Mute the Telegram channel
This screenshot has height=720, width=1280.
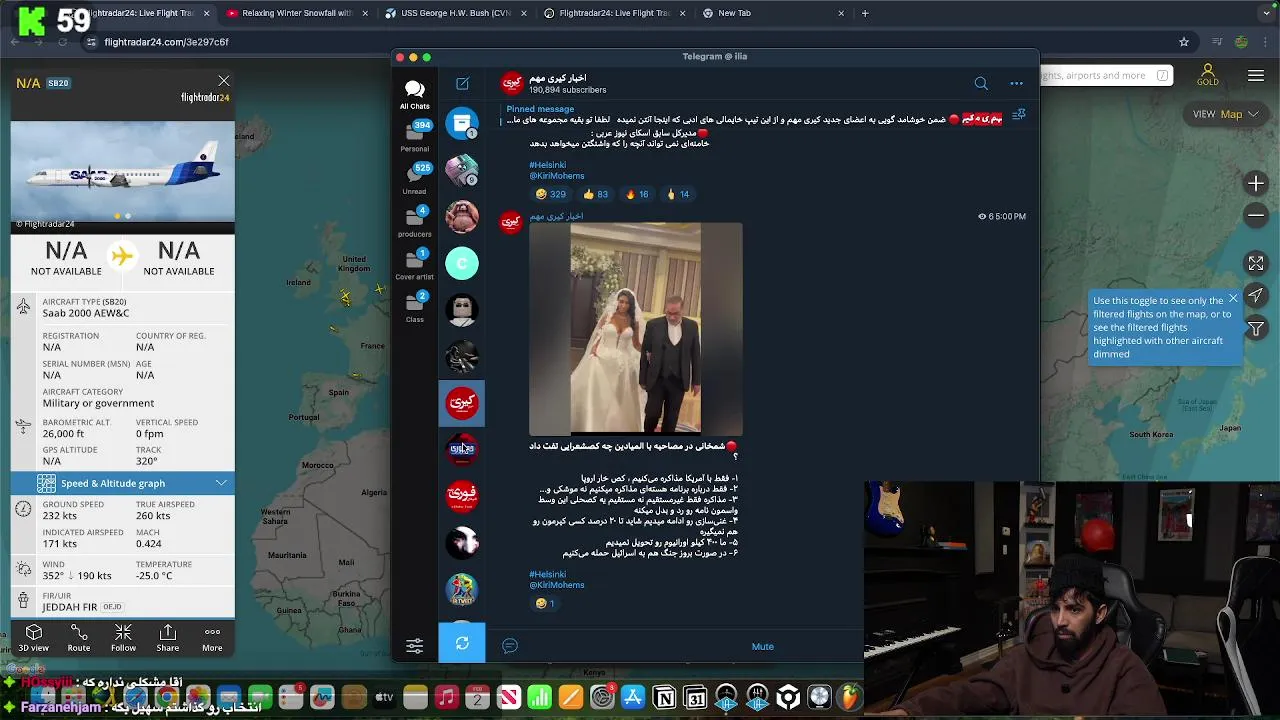(x=763, y=646)
